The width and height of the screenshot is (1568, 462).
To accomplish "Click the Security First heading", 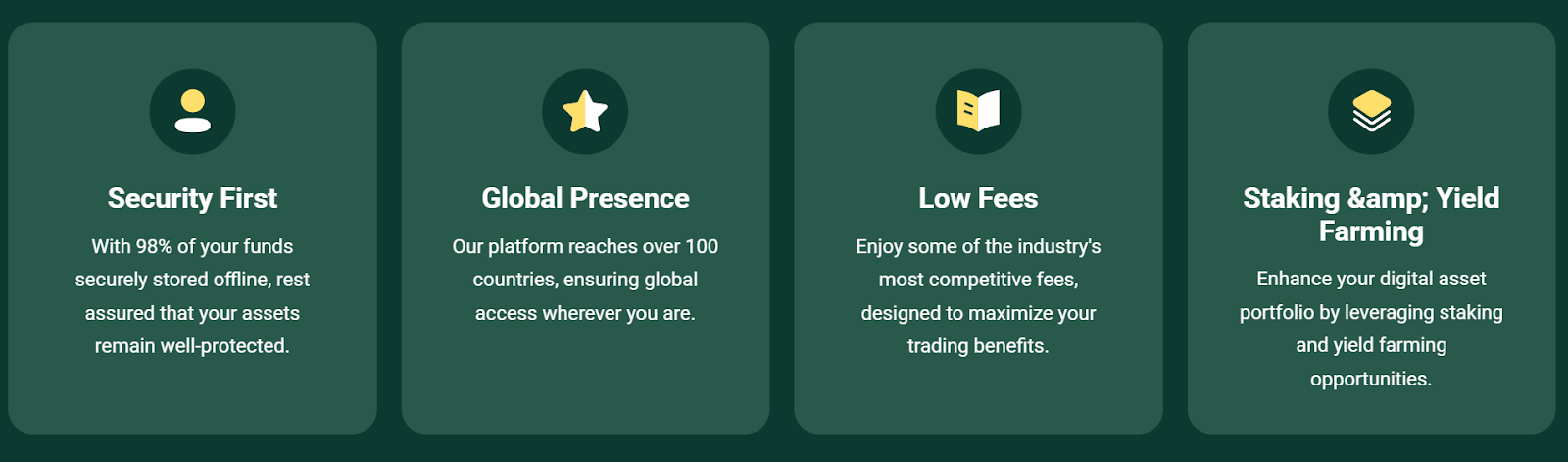I will point(192,198).
